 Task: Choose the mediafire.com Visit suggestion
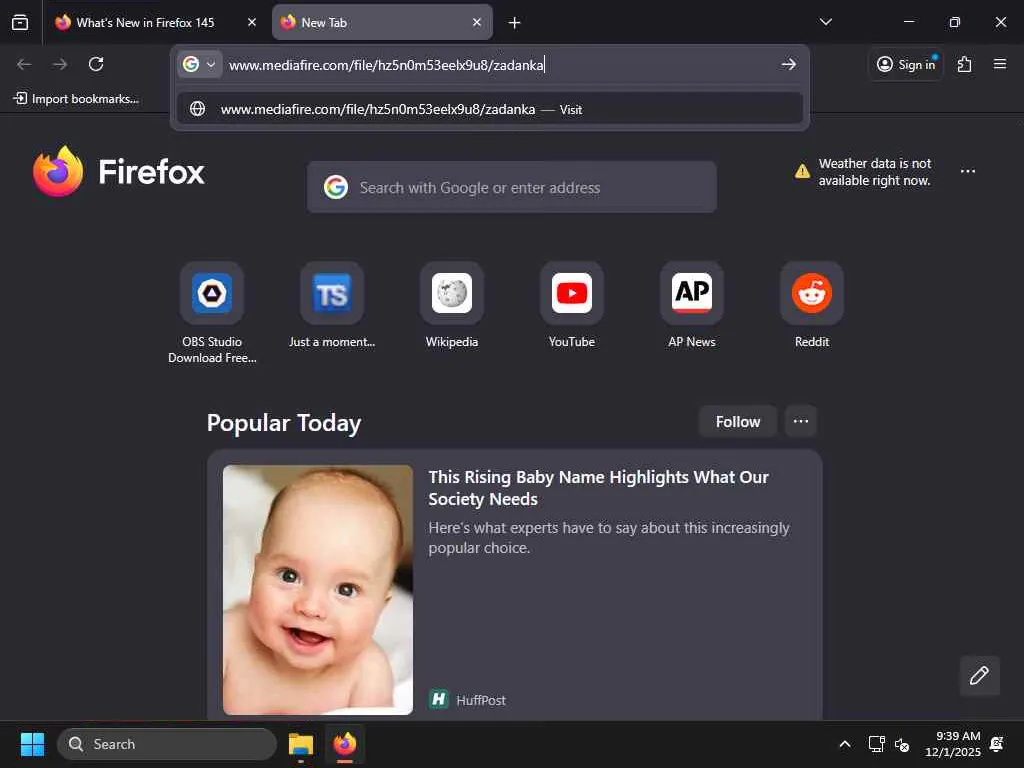[490, 109]
